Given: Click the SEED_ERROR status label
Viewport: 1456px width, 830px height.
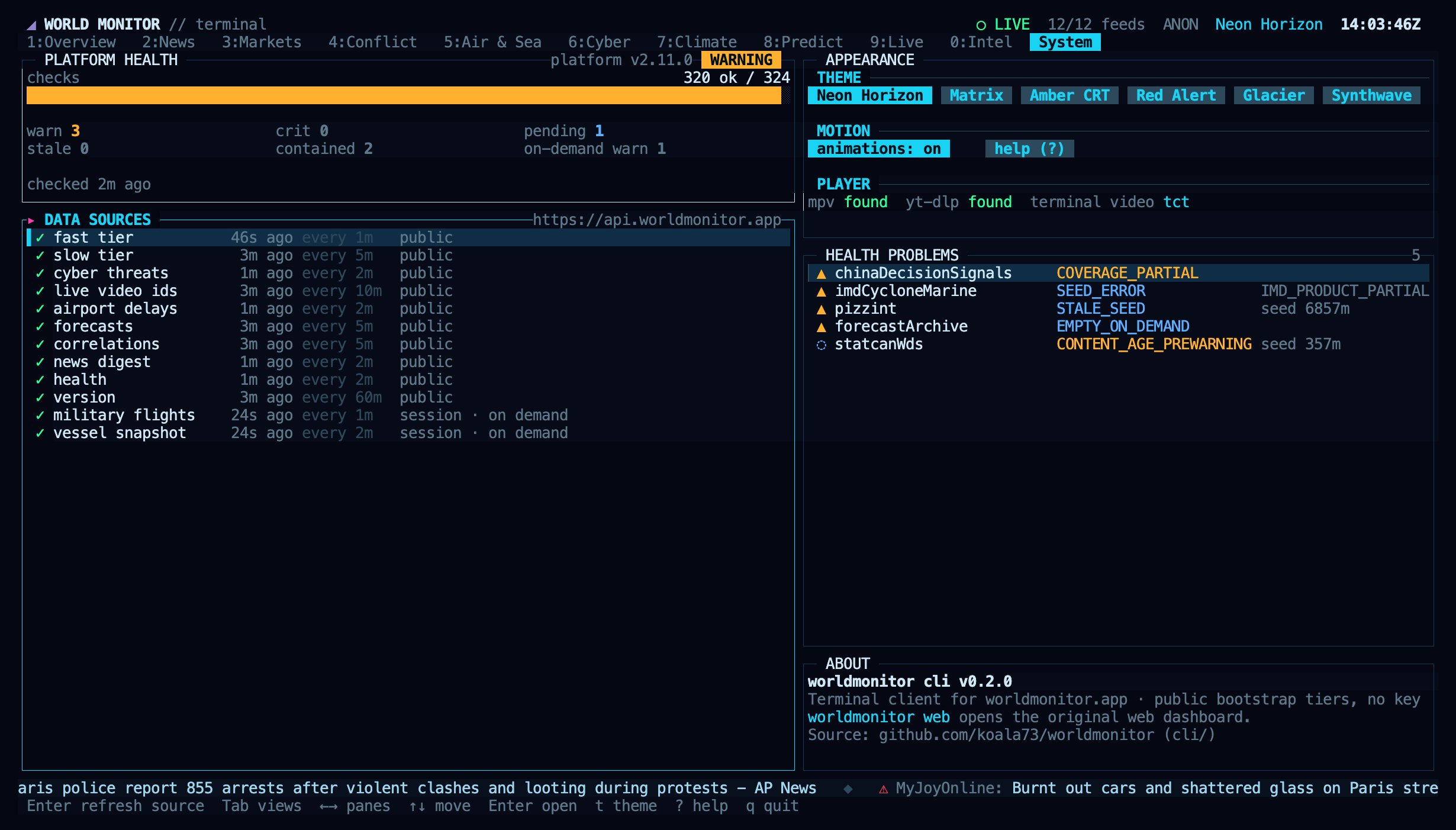Looking at the screenshot, I should tap(1100, 291).
